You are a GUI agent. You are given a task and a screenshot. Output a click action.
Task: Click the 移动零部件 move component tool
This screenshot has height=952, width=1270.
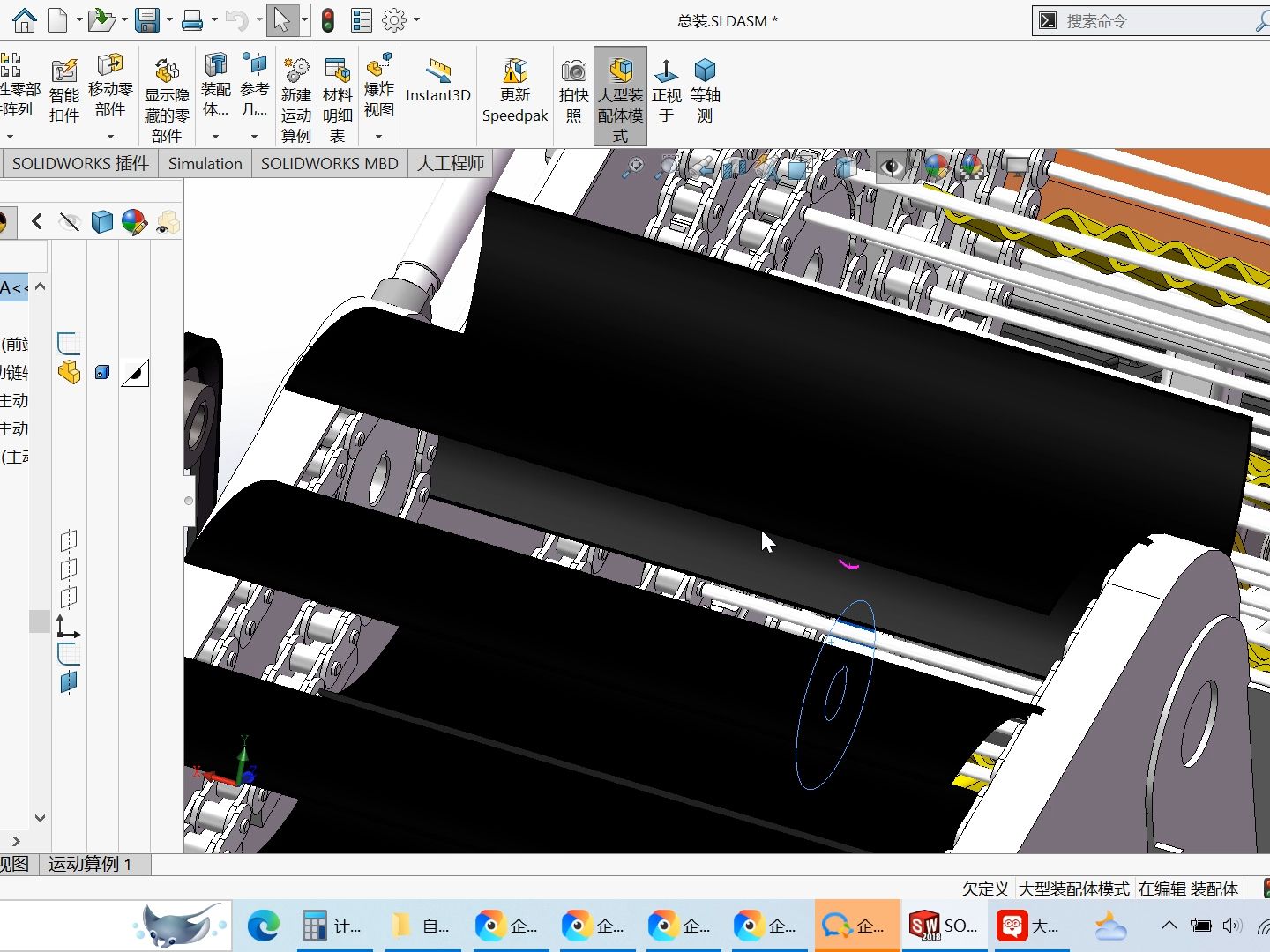(110, 86)
